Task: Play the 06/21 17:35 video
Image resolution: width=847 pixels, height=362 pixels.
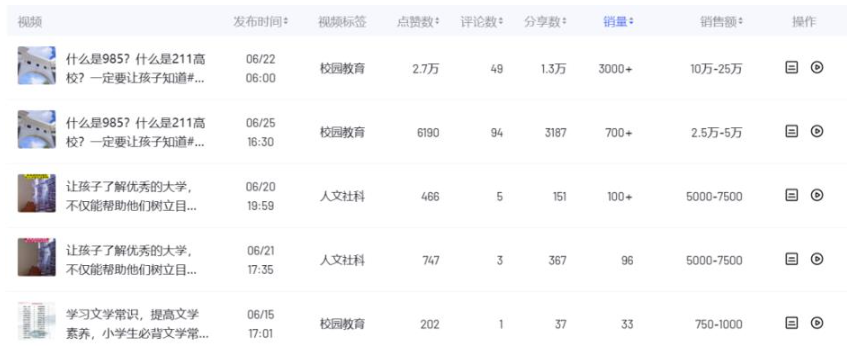Action: 817,259
